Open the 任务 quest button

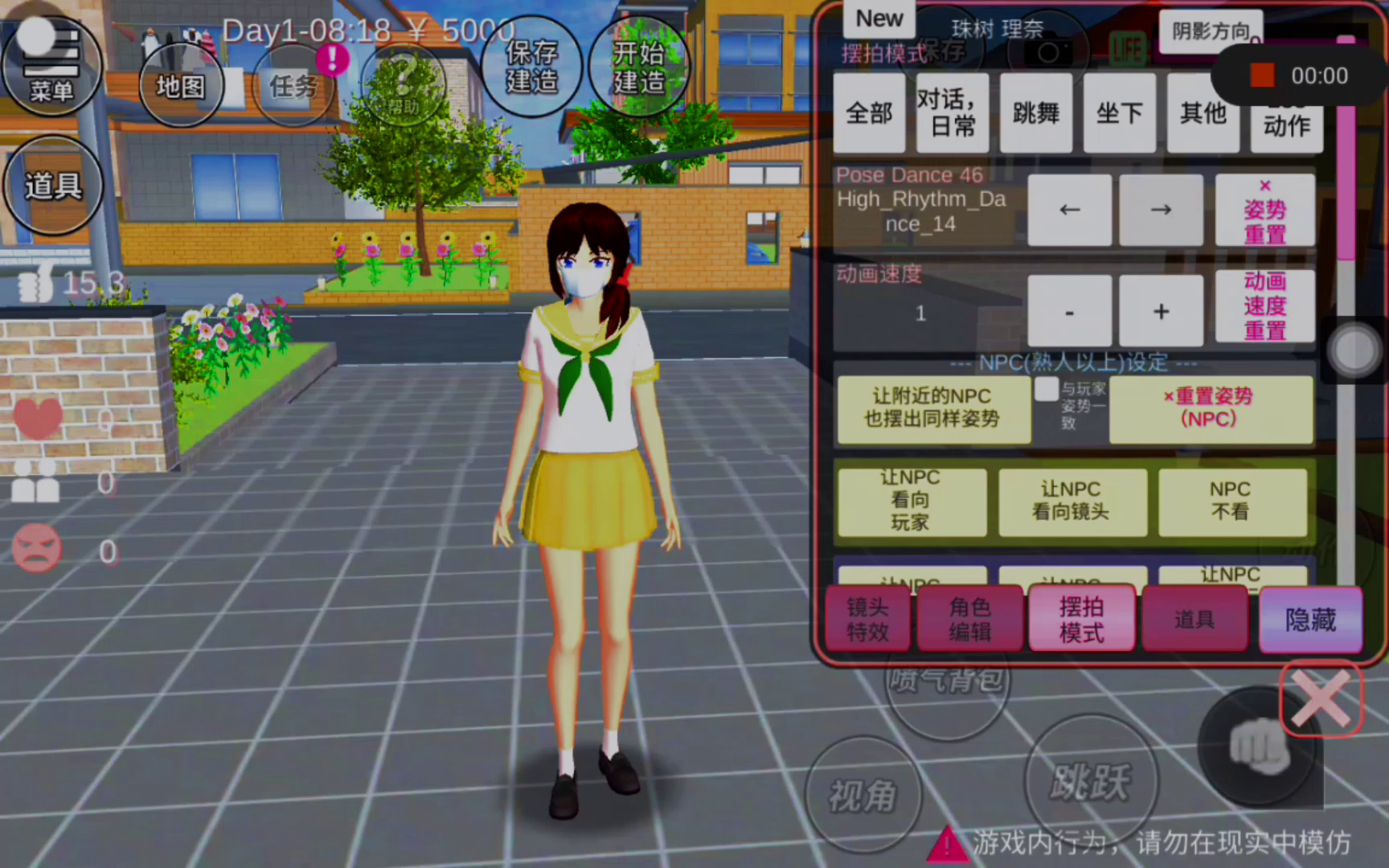click(x=293, y=86)
